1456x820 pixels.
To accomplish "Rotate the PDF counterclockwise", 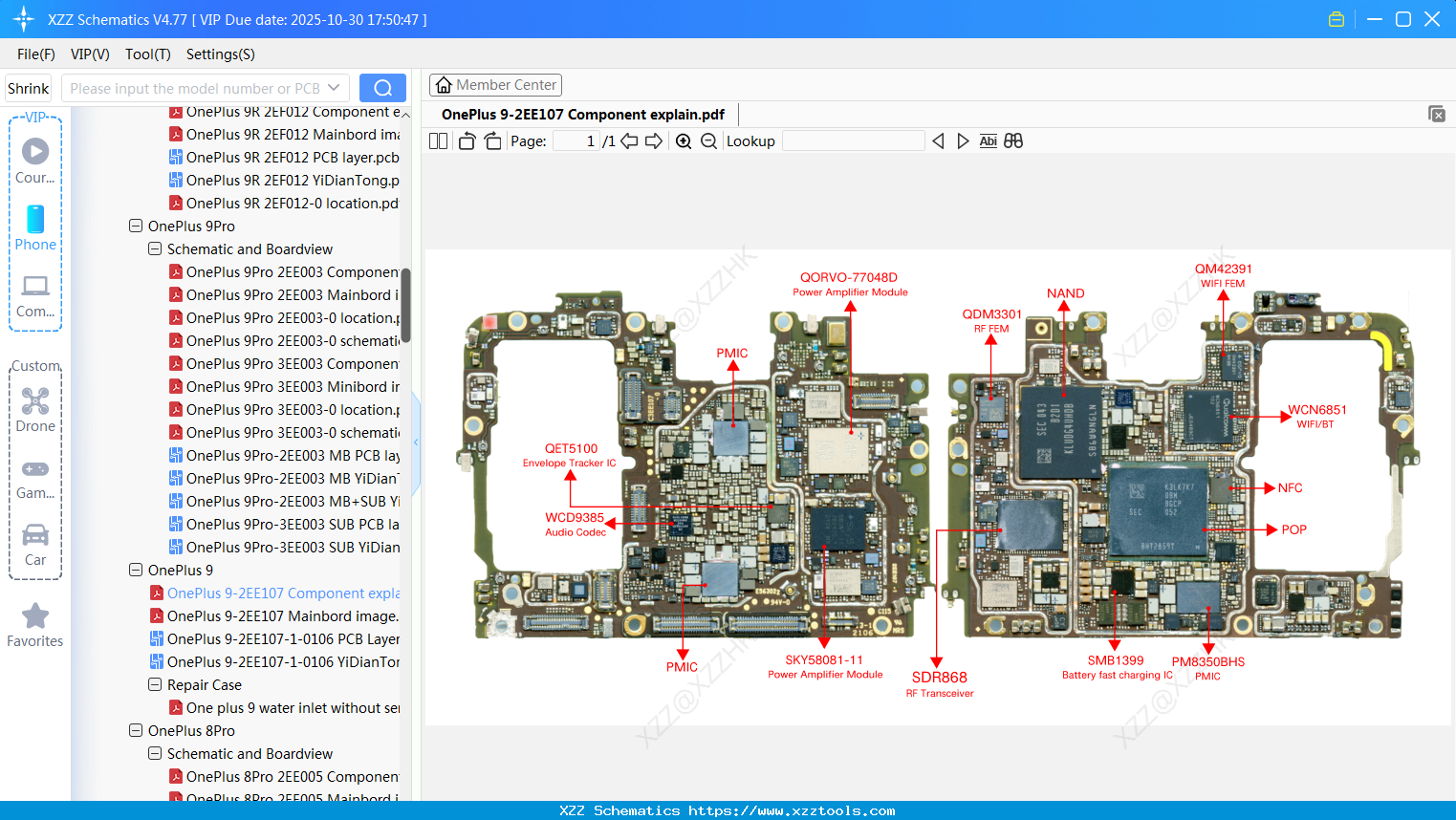I will click(466, 140).
